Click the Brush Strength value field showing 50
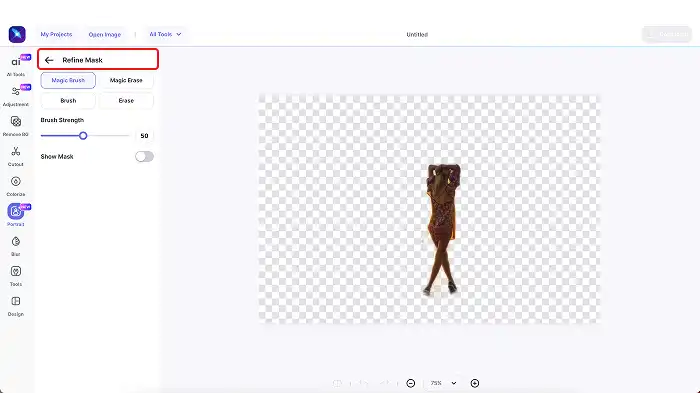700x393 pixels. point(144,136)
